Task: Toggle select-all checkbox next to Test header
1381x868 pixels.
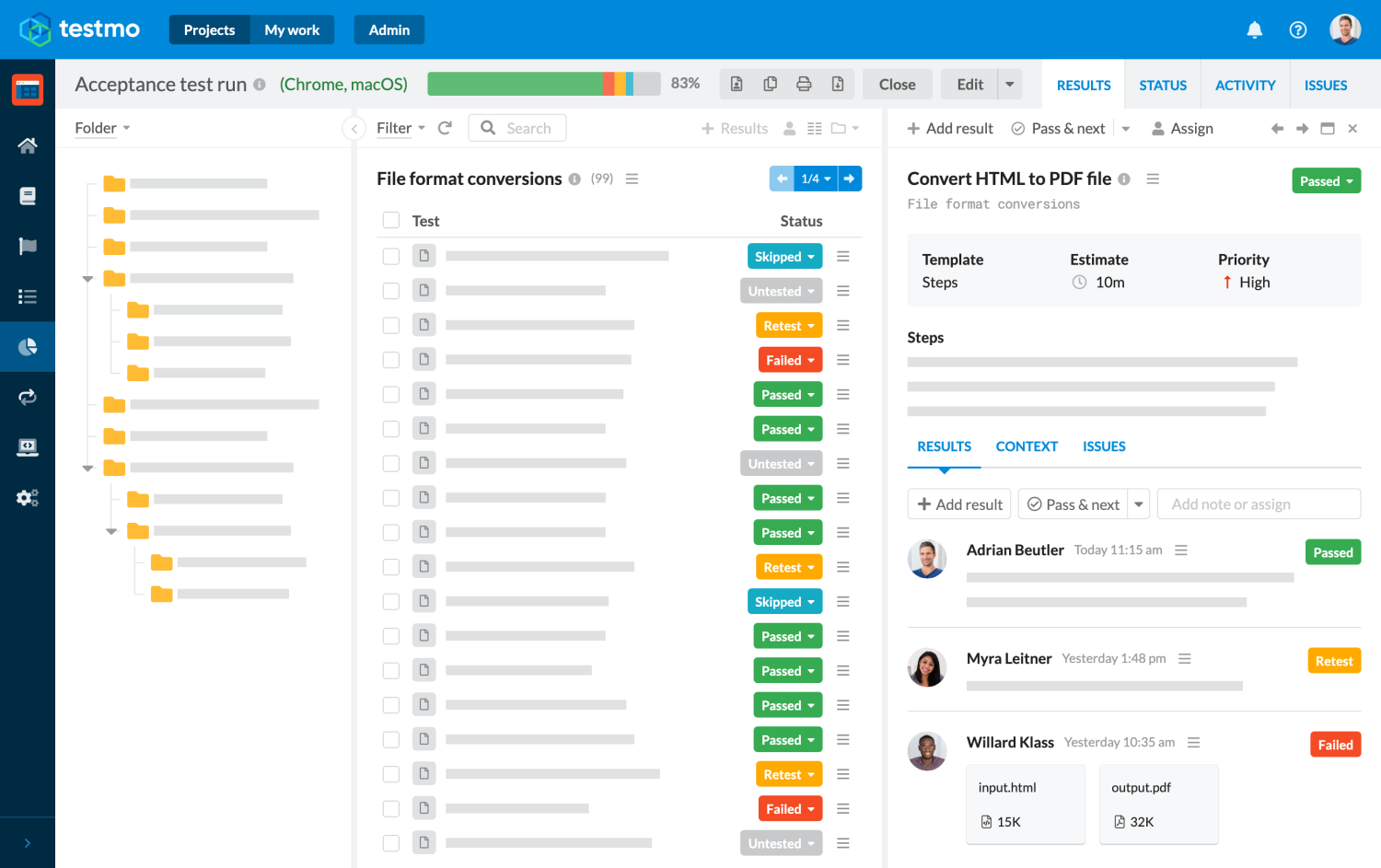Action: tap(391, 220)
